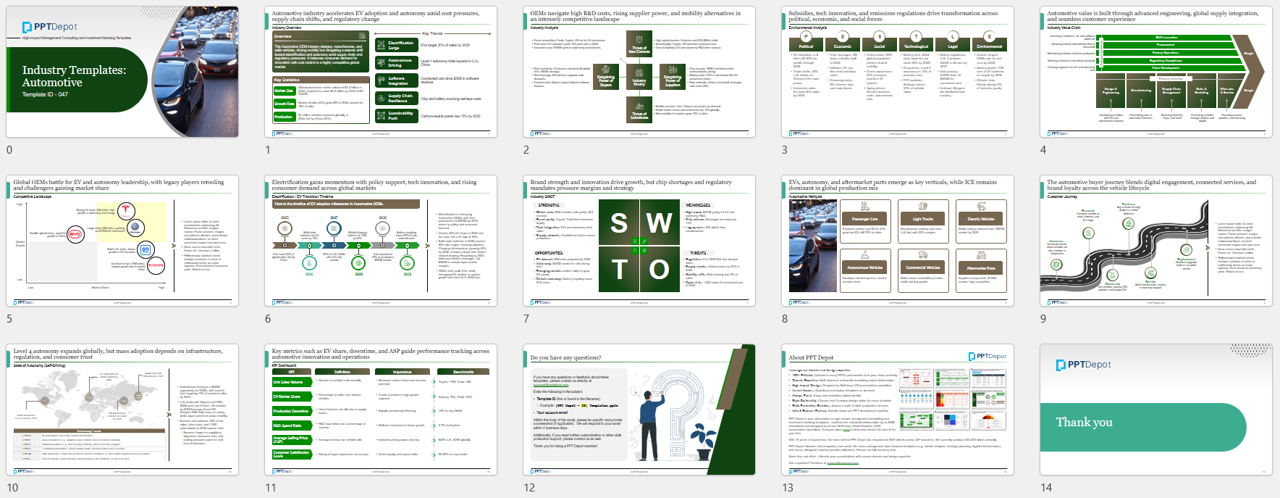The height and width of the screenshot is (498, 1280).
Task: Click Unit Sales Volume row label on slide 11
Action: [293, 382]
